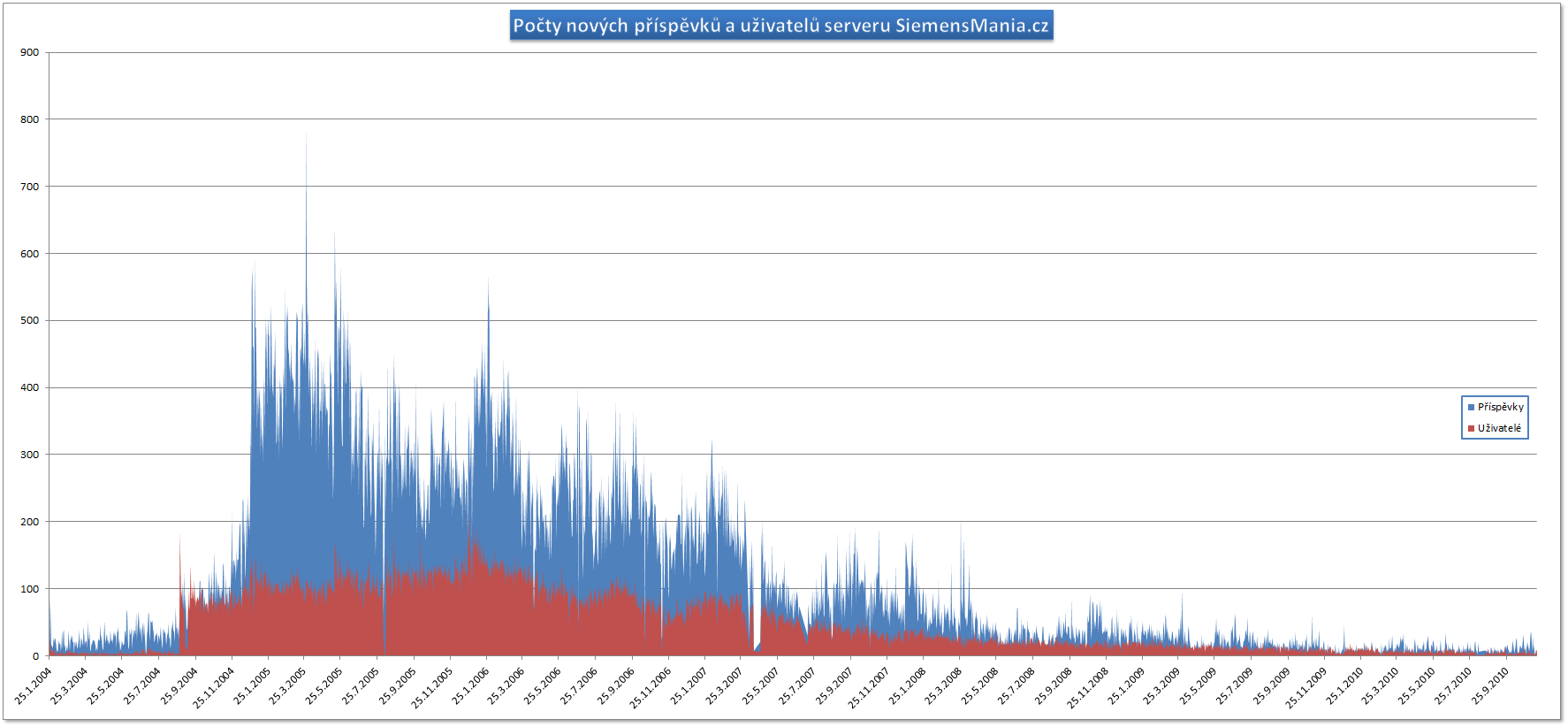Select the 25.1.2007 date axis label
Screen dimensions: 1568x727
click(688, 686)
